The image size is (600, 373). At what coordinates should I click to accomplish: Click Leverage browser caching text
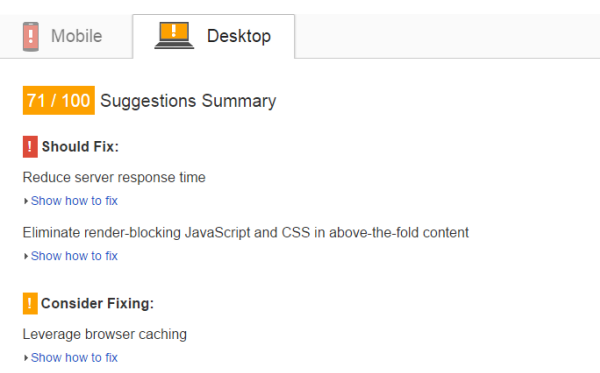click(x=104, y=334)
